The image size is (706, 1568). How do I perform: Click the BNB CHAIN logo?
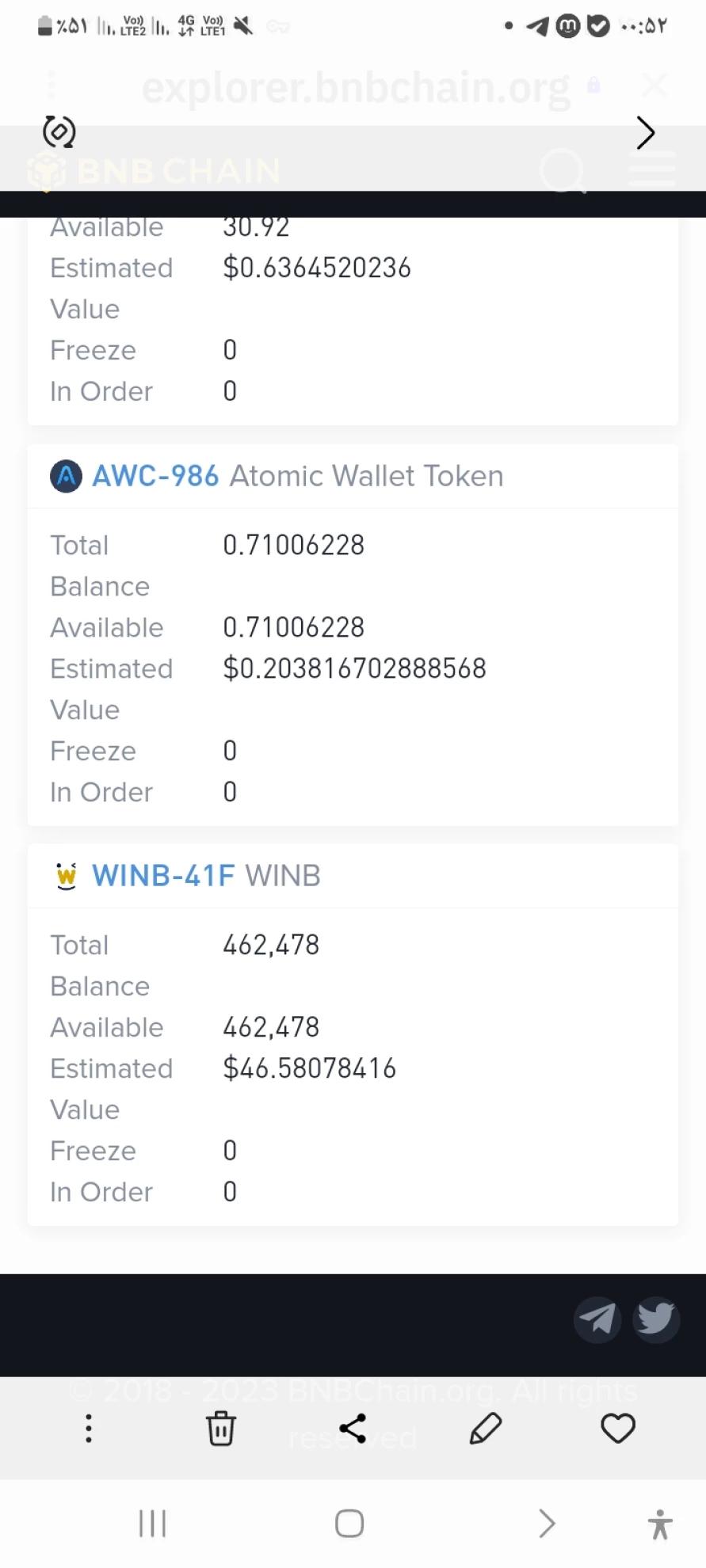(x=154, y=171)
